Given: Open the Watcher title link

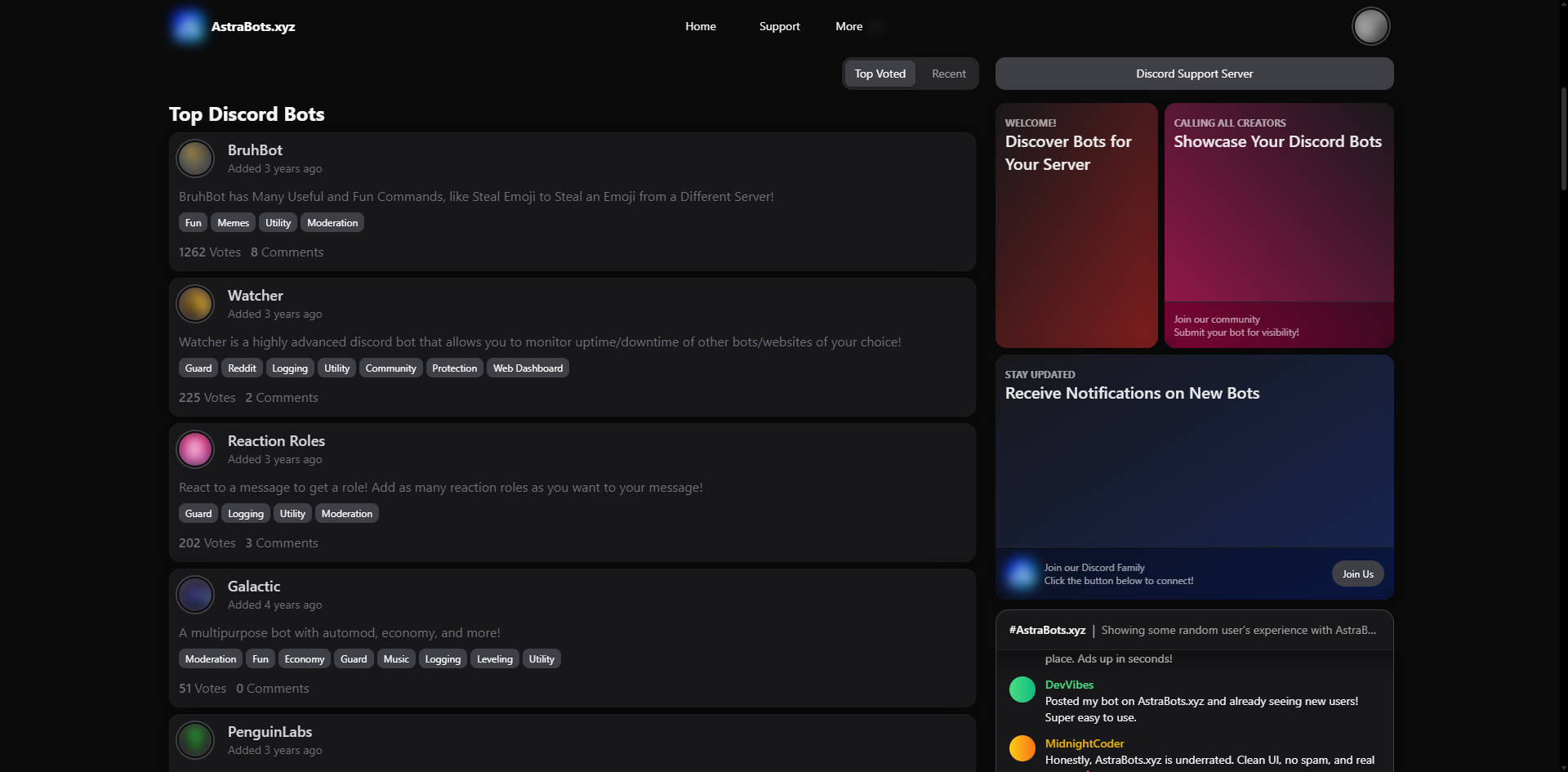Looking at the screenshot, I should (x=255, y=296).
